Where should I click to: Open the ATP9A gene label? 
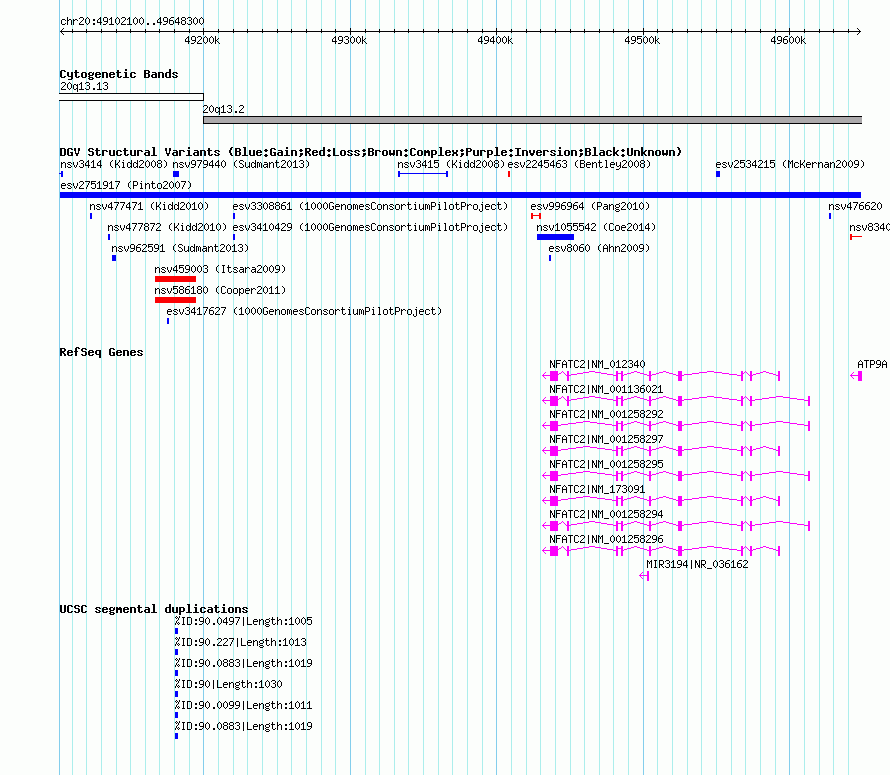click(x=872, y=365)
